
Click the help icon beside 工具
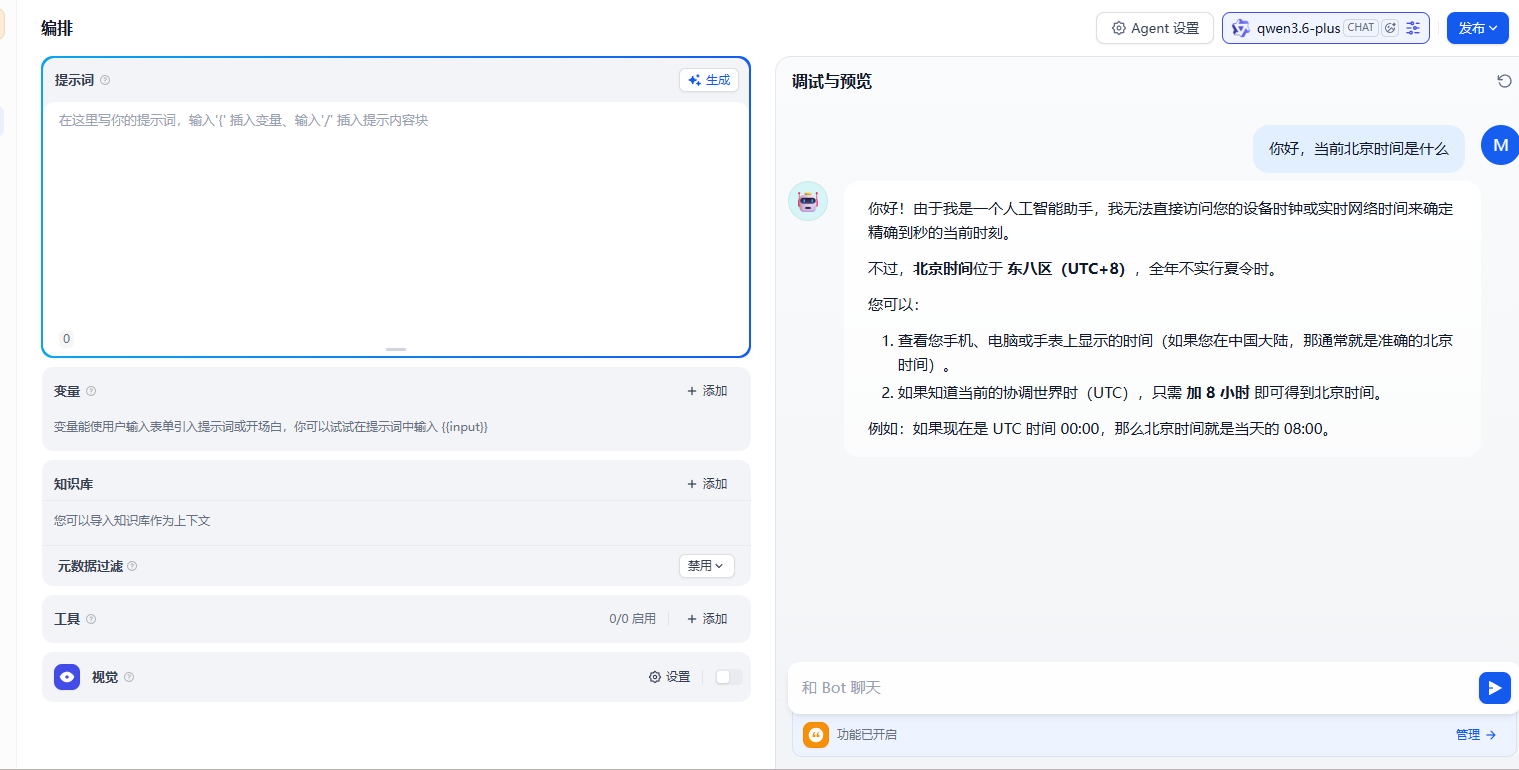coord(91,619)
